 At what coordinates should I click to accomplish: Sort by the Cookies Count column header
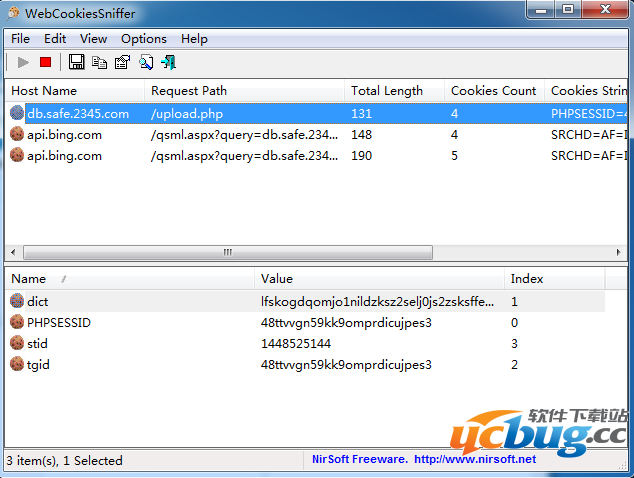tap(495, 91)
